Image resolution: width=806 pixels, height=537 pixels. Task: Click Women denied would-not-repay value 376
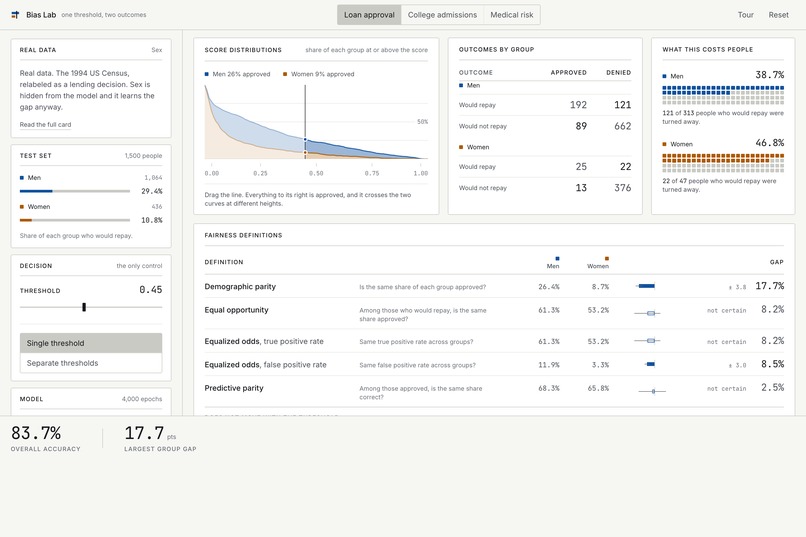tap(622, 188)
